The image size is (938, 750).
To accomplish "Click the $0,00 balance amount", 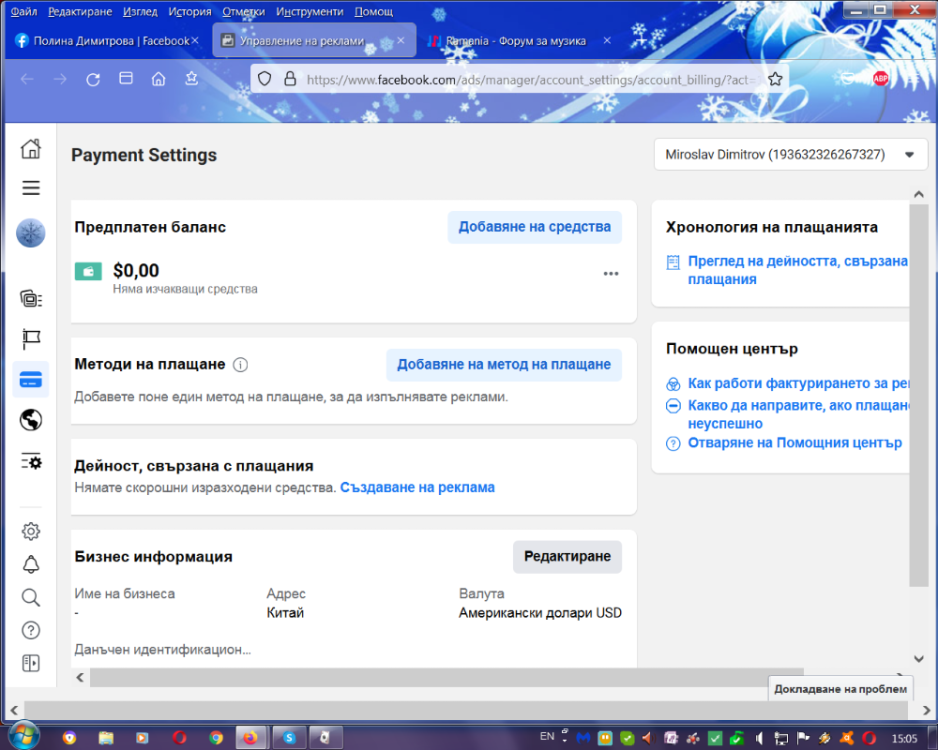I will pos(136,271).
